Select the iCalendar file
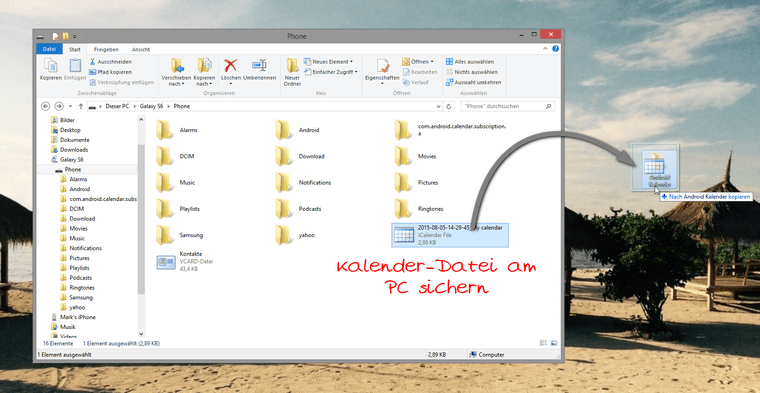The image size is (760, 393). coord(450,235)
